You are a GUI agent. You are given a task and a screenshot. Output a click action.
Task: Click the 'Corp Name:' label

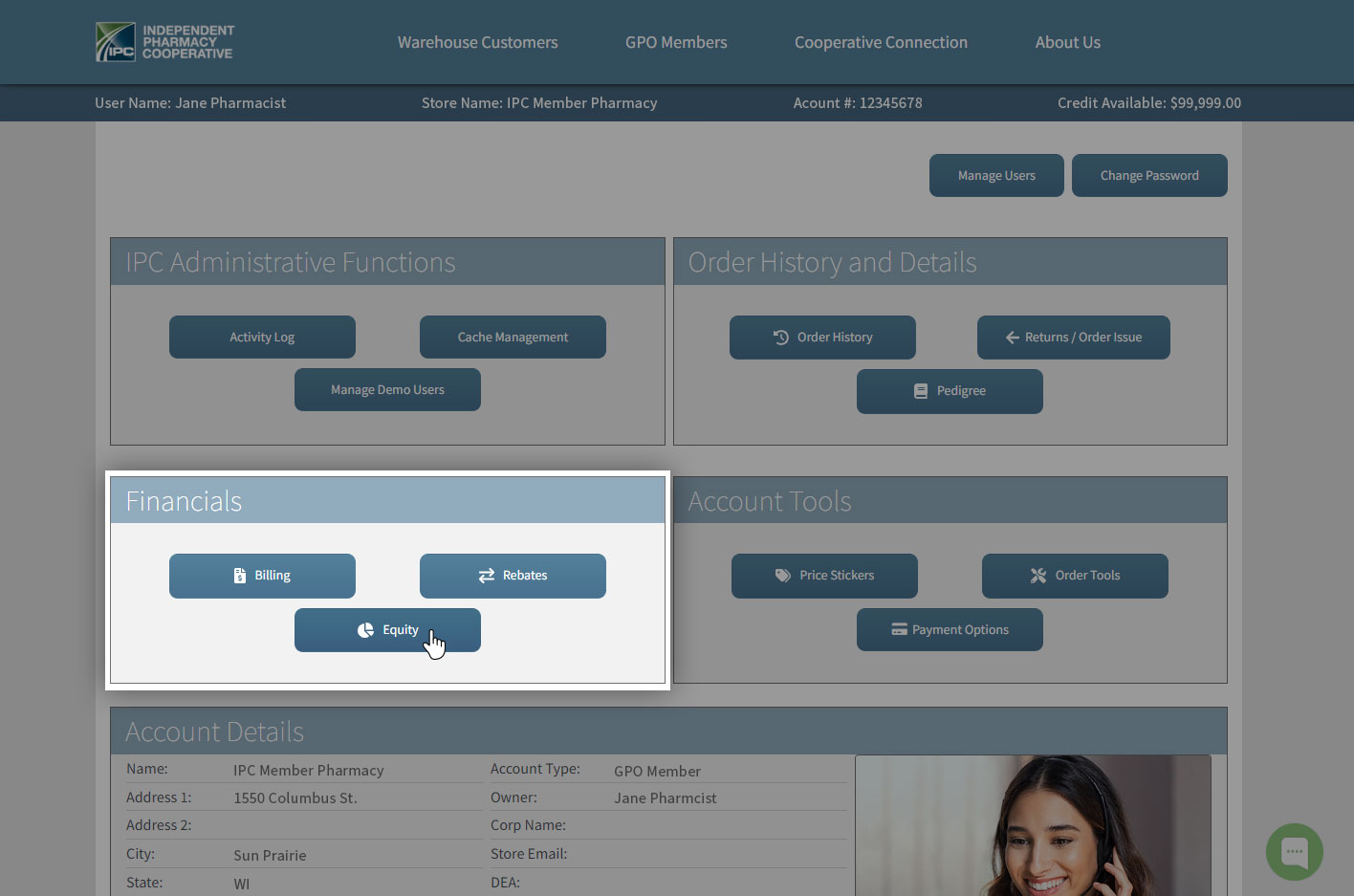pyautogui.click(x=528, y=825)
